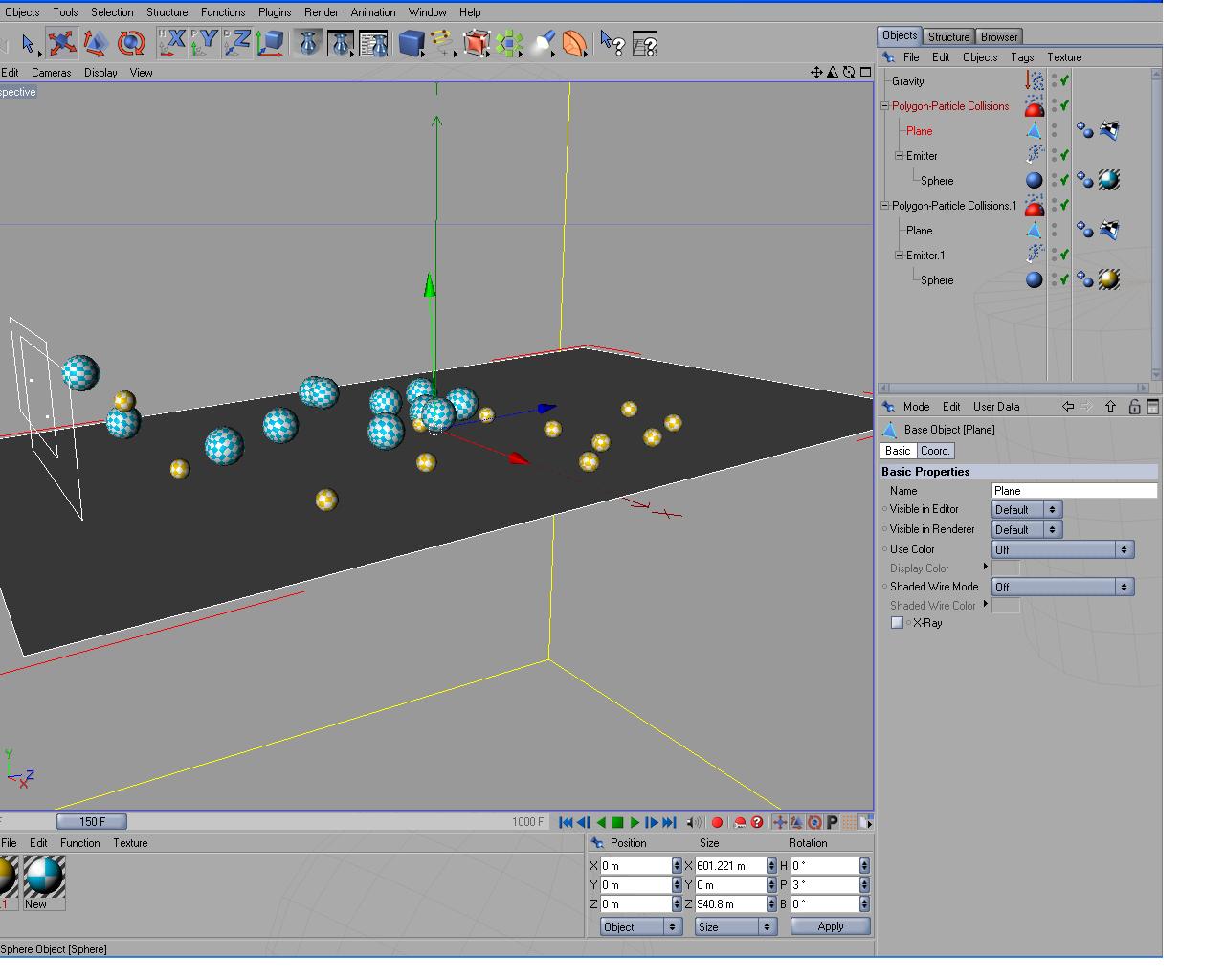Viewport: 1225px width, 980px height.
Task: Click the Render Active View vase icon
Action: 308,43
